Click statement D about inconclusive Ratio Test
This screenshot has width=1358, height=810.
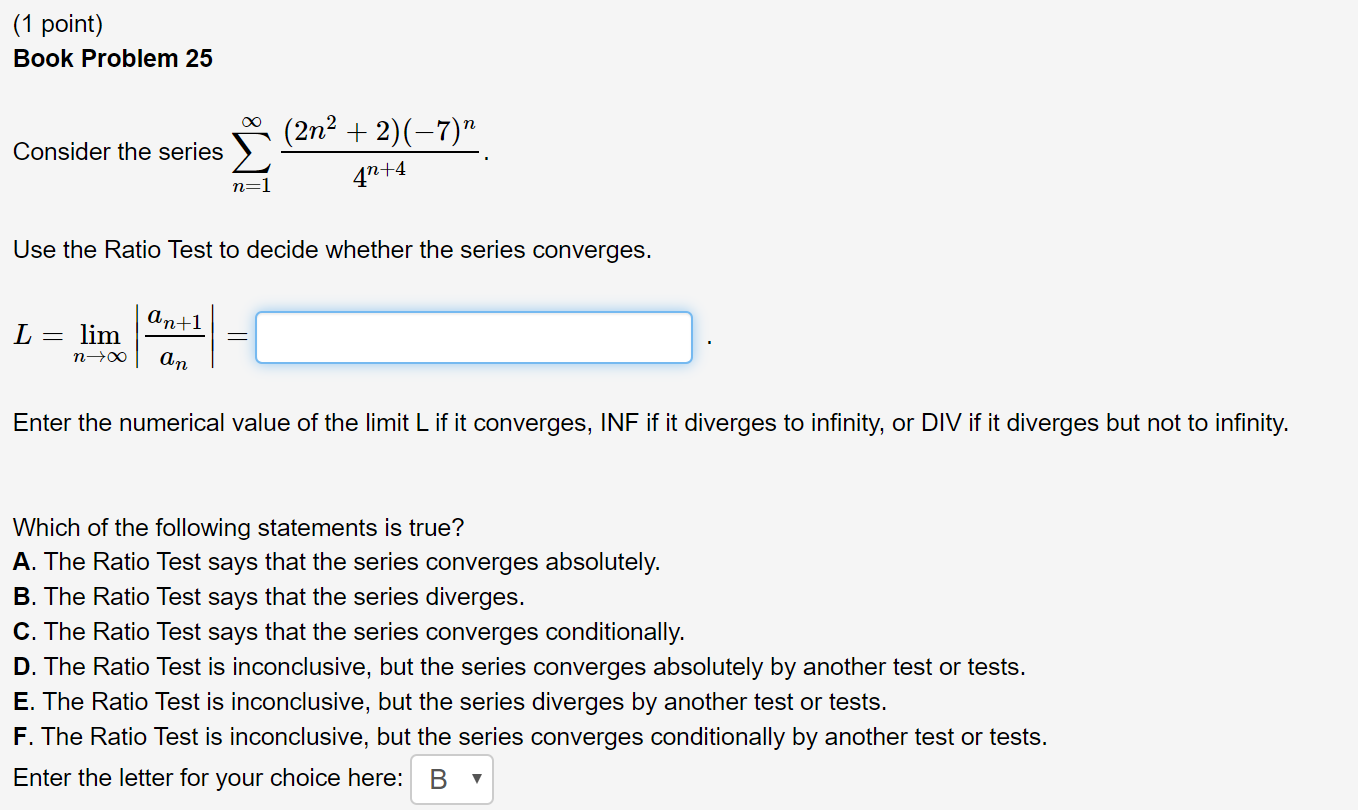tap(518, 666)
